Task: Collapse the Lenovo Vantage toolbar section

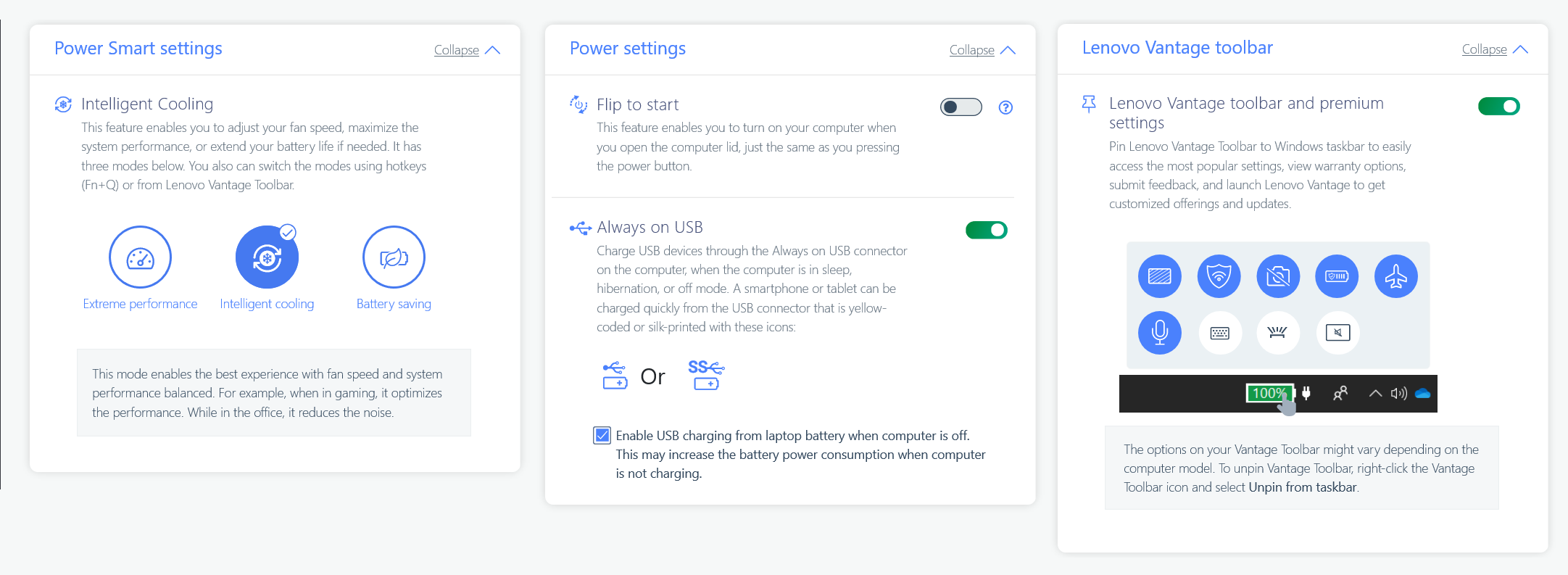Action: click(1495, 49)
